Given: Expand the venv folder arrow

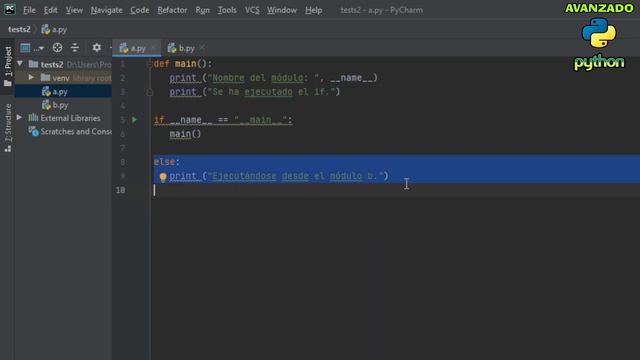Looking at the screenshot, I should click(31, 77).
